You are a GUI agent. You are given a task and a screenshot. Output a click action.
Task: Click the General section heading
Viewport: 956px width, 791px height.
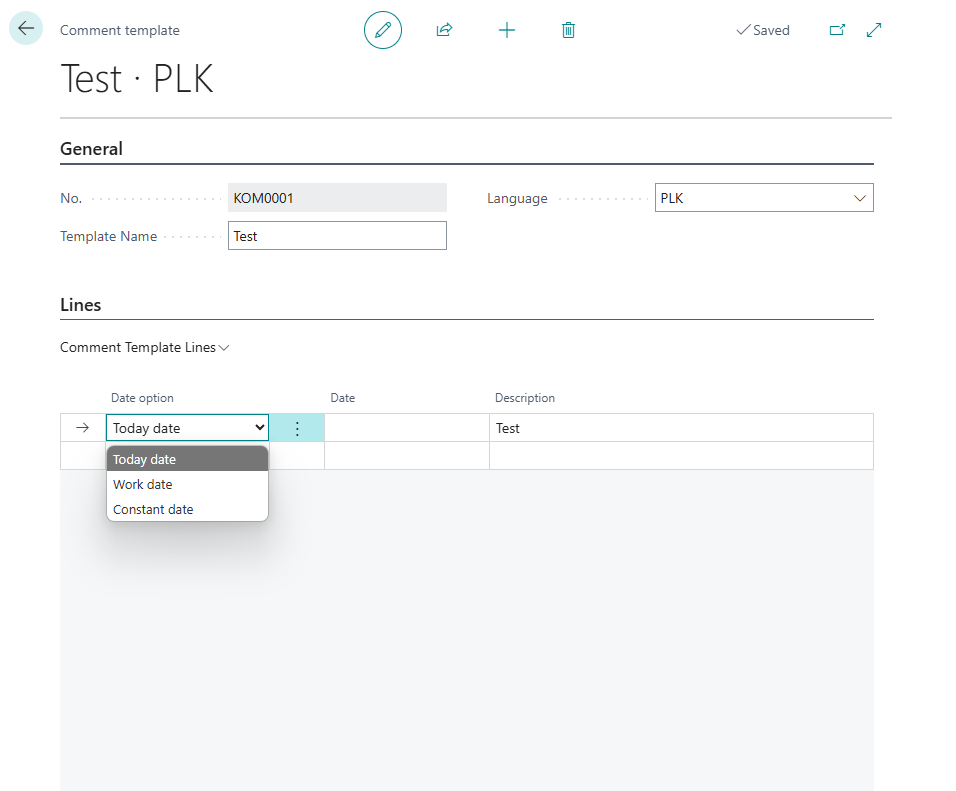(x=91, y=149)
